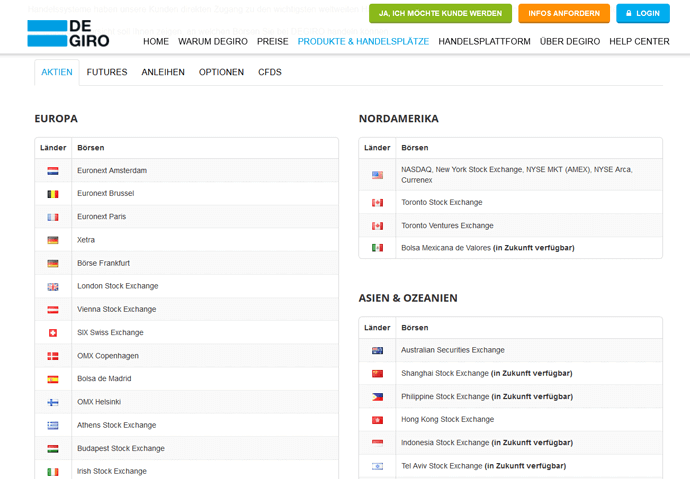The width and height of the screenshot is (690, 479).
Task: Click the Canada flag beside Toronto Stock Exchange
Action: (x=377, y=203)
